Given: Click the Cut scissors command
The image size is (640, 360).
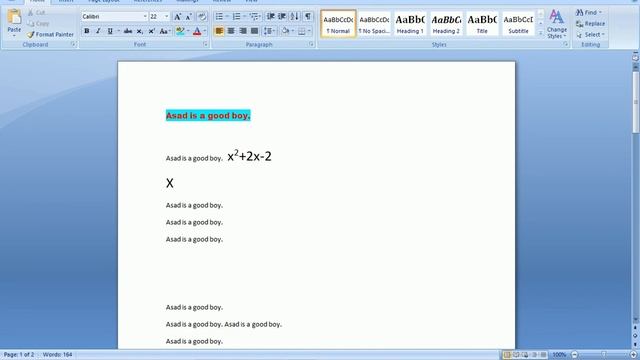Looking at the screenshot, I should pos(36,13).
